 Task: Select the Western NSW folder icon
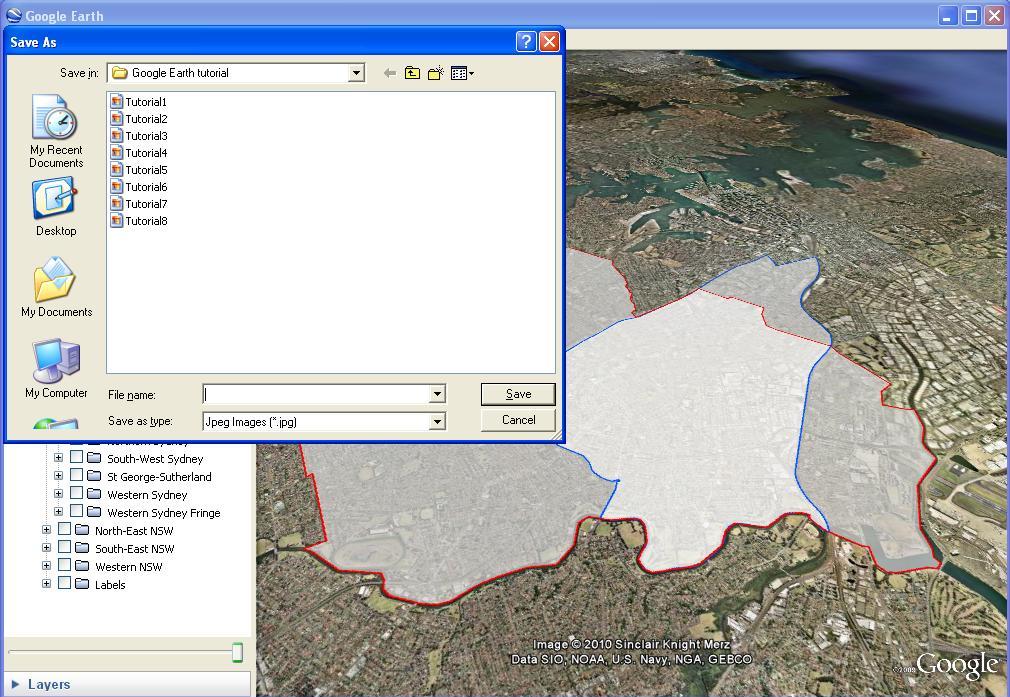click(x=82, y=566)
